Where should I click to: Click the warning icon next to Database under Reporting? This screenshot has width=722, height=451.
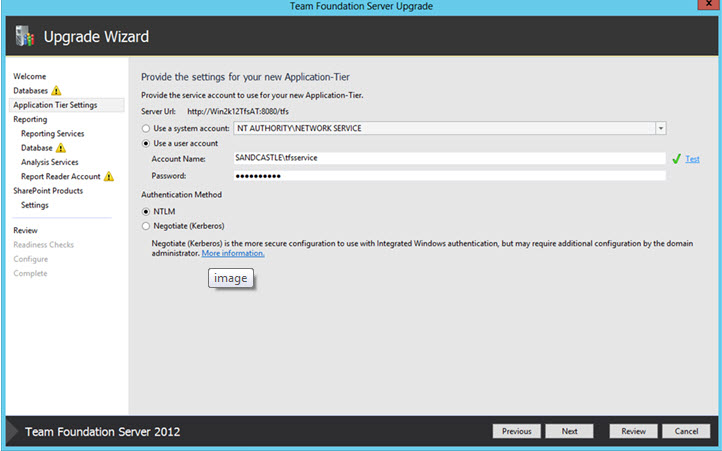click(61, 148)
